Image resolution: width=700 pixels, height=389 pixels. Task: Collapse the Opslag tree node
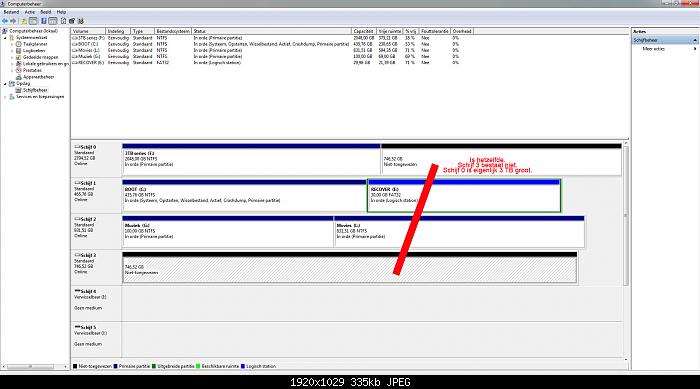click(x=5, y=84)
